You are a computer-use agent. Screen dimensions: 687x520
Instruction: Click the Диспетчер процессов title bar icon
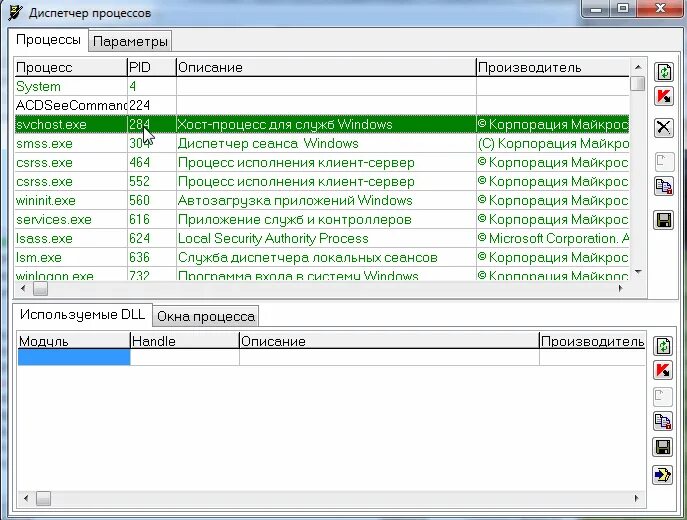15,12
